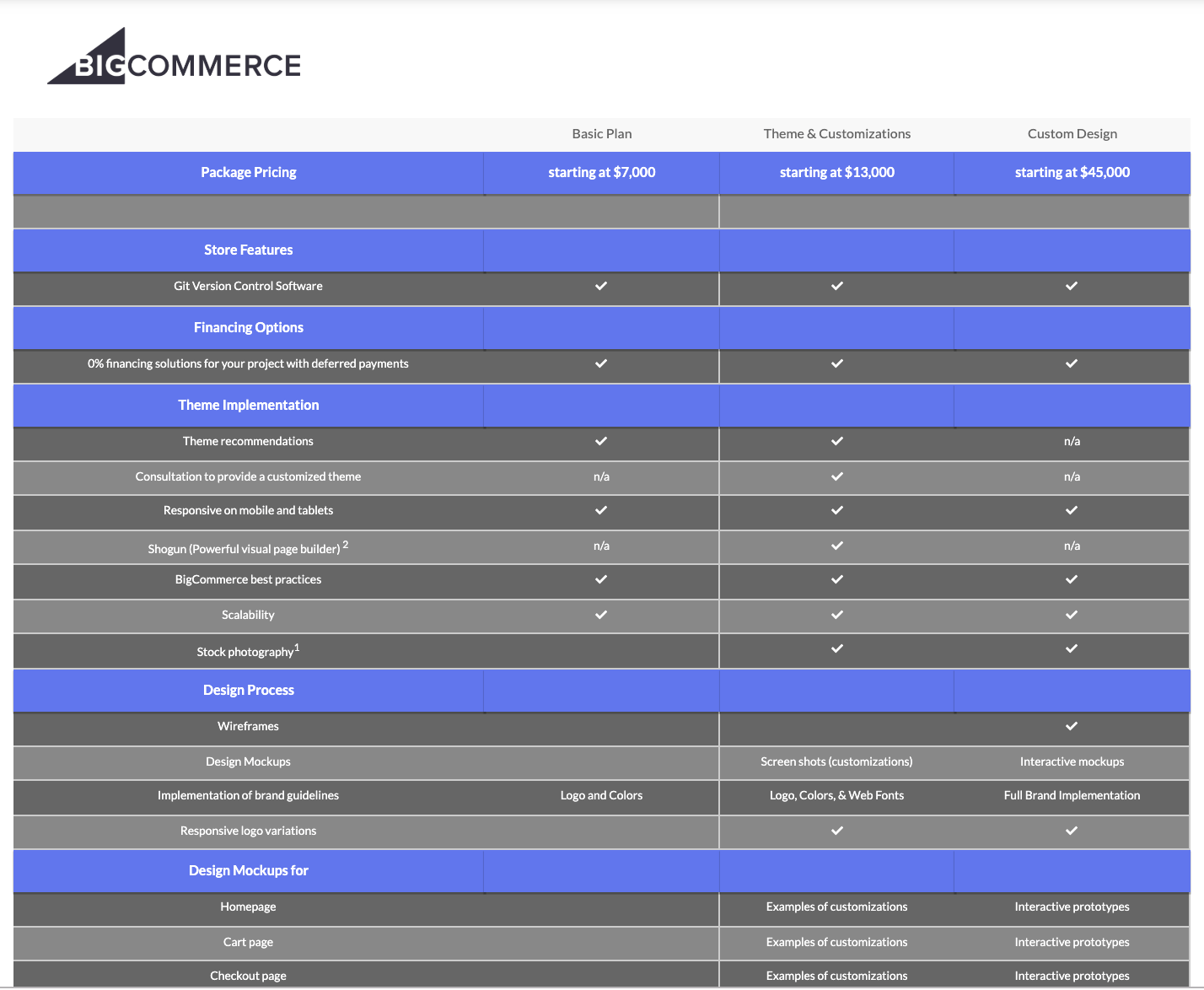
Task: Click Consultation customized theme checkmark in Theme & Customizations
Action: [x=837, y=476]
